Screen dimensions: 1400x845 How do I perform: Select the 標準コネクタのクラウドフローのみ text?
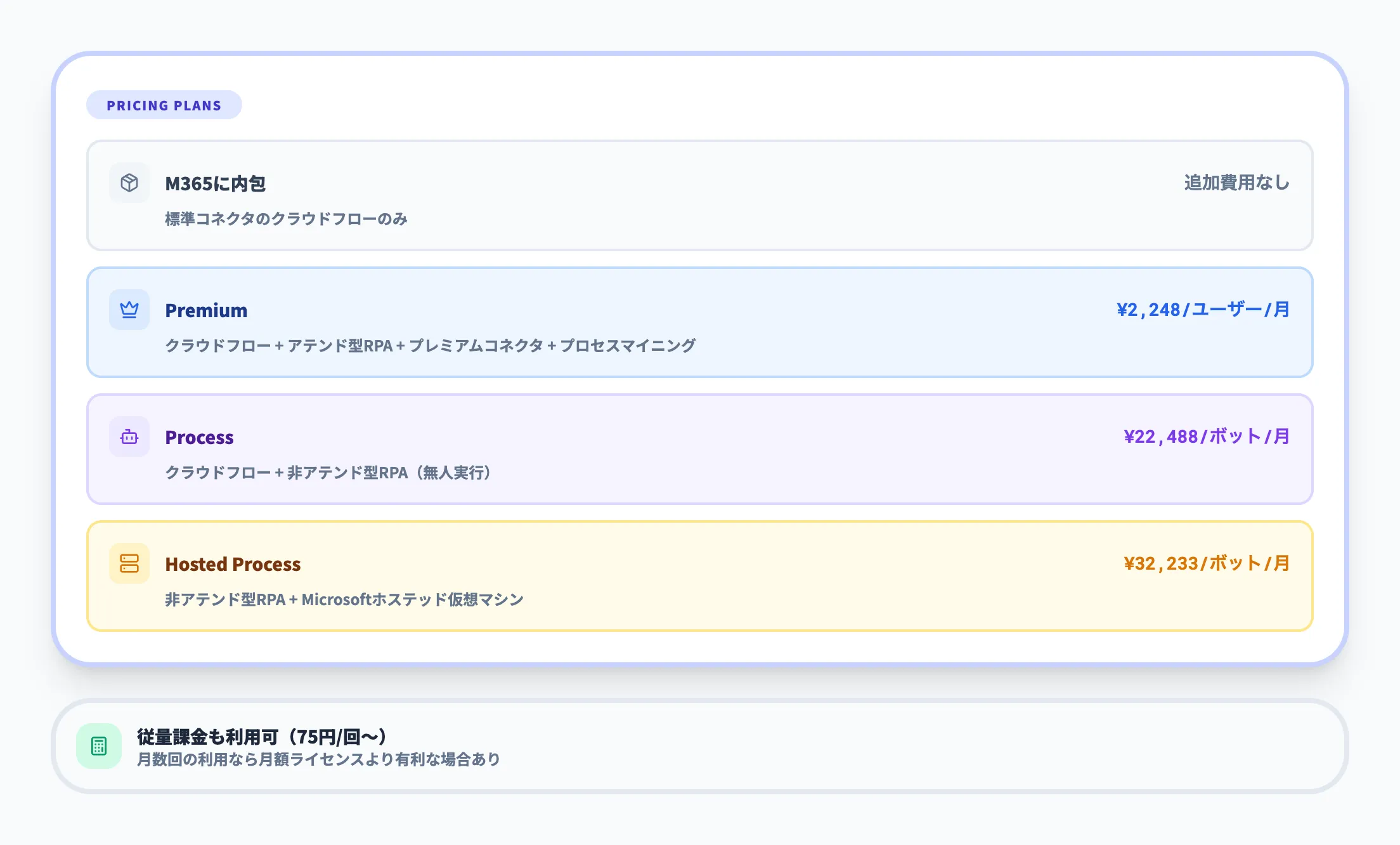[286, 219]
